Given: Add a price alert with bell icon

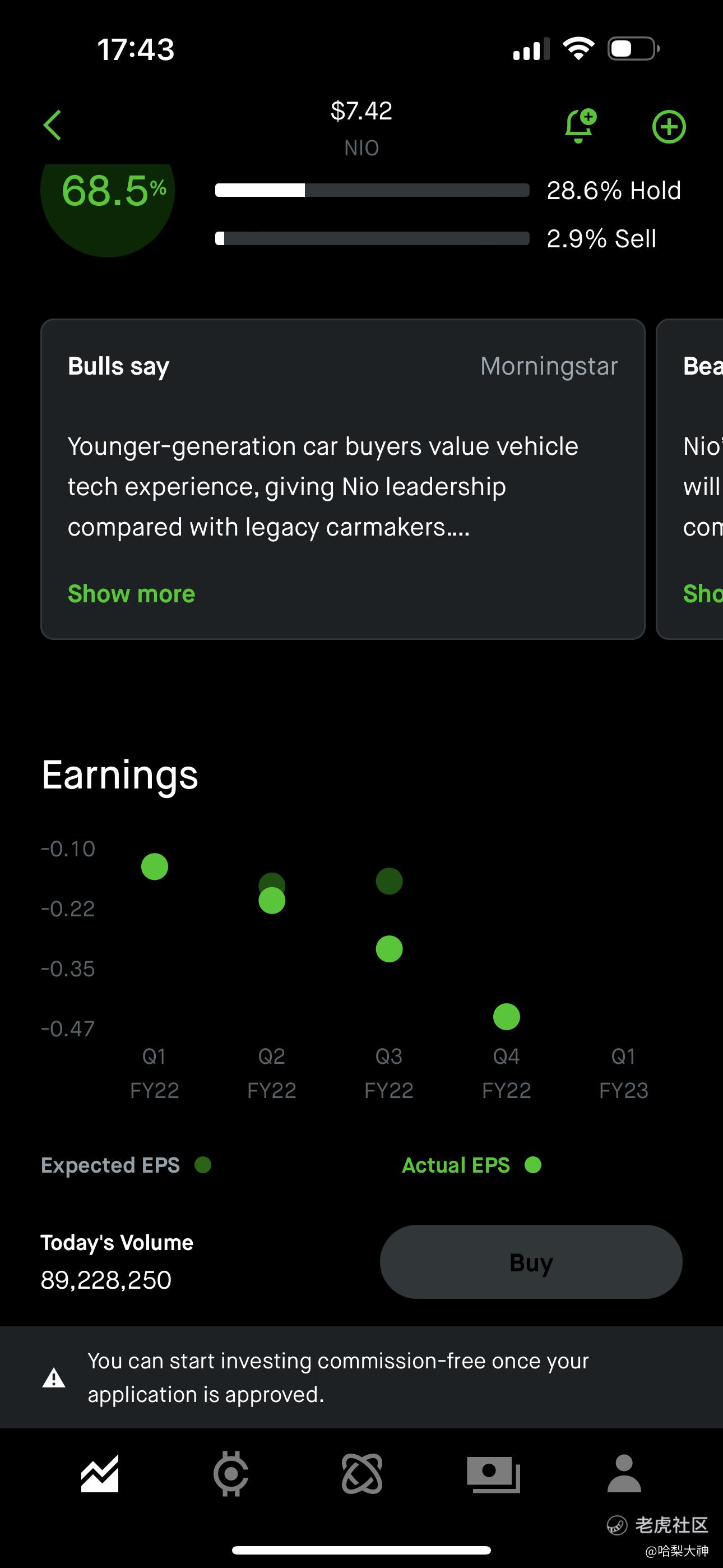Looking at the screenshot, I should (x=580, y=126).
